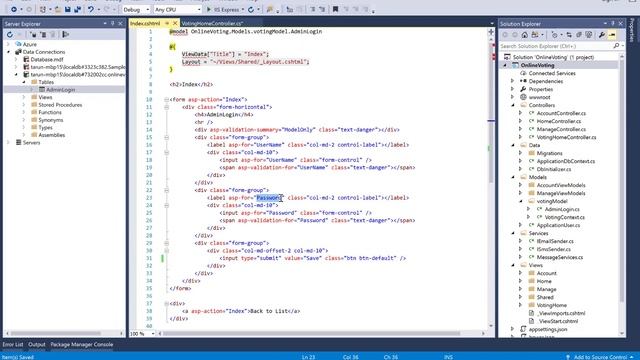The image size is (640, 360).
Task: Select IEmailSender.cs in Services
Action: tap(555, 241)
